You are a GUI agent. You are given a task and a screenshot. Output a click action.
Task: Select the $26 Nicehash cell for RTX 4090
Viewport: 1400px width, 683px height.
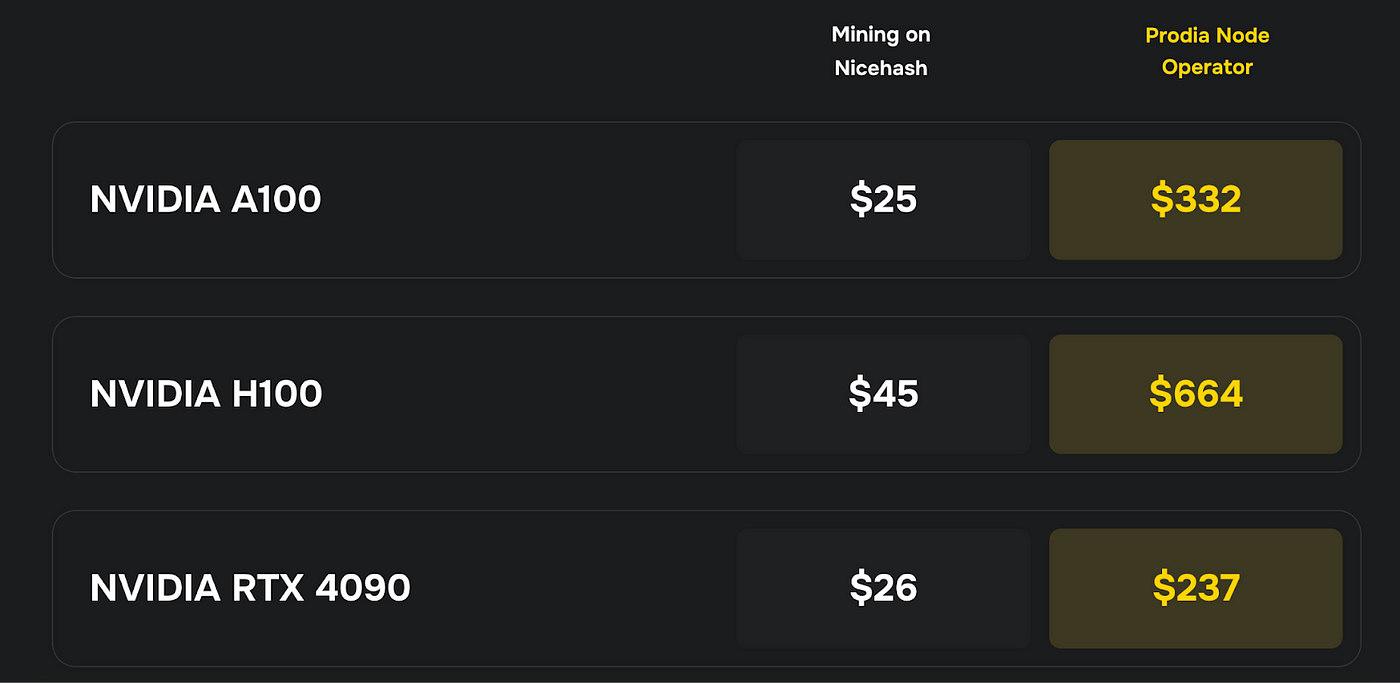[883, 588]
